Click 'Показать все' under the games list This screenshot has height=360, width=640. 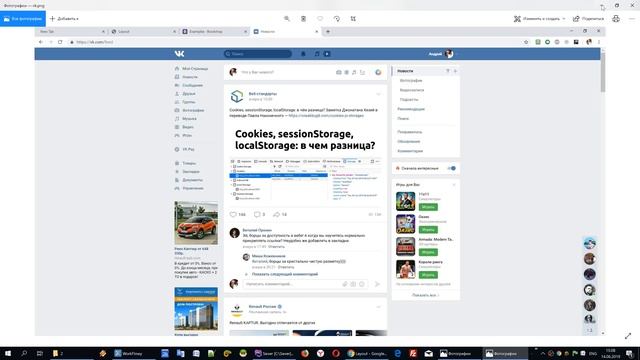[425, 295]
